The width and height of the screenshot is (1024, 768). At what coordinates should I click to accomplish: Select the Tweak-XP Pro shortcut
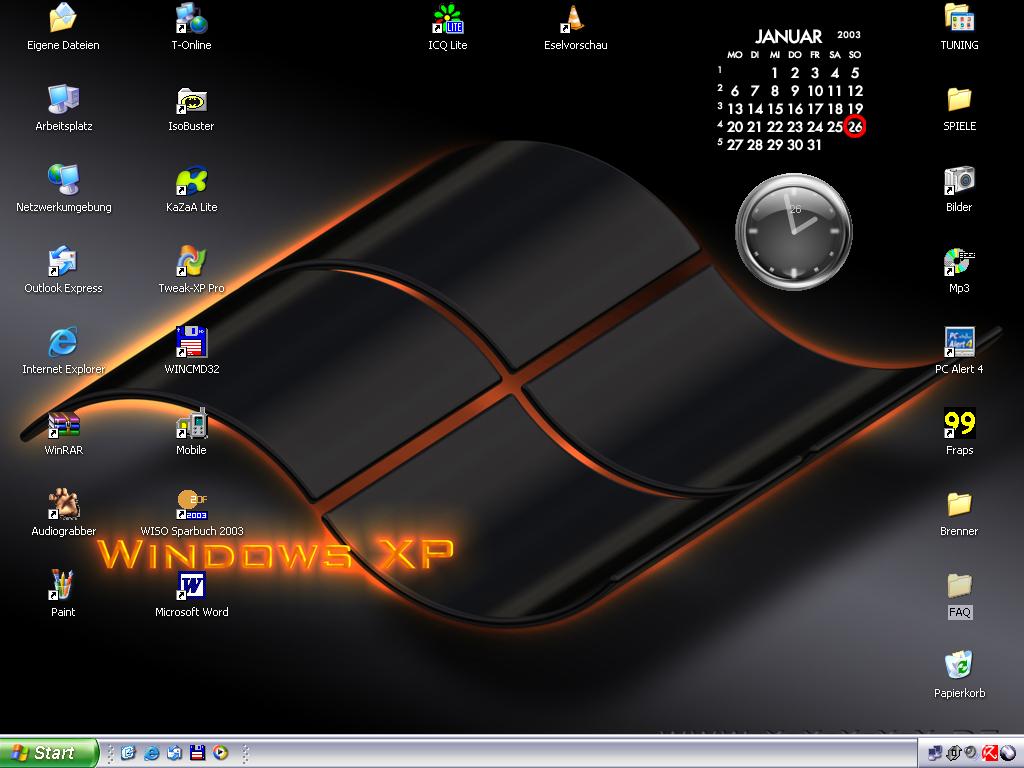point(191,261)
